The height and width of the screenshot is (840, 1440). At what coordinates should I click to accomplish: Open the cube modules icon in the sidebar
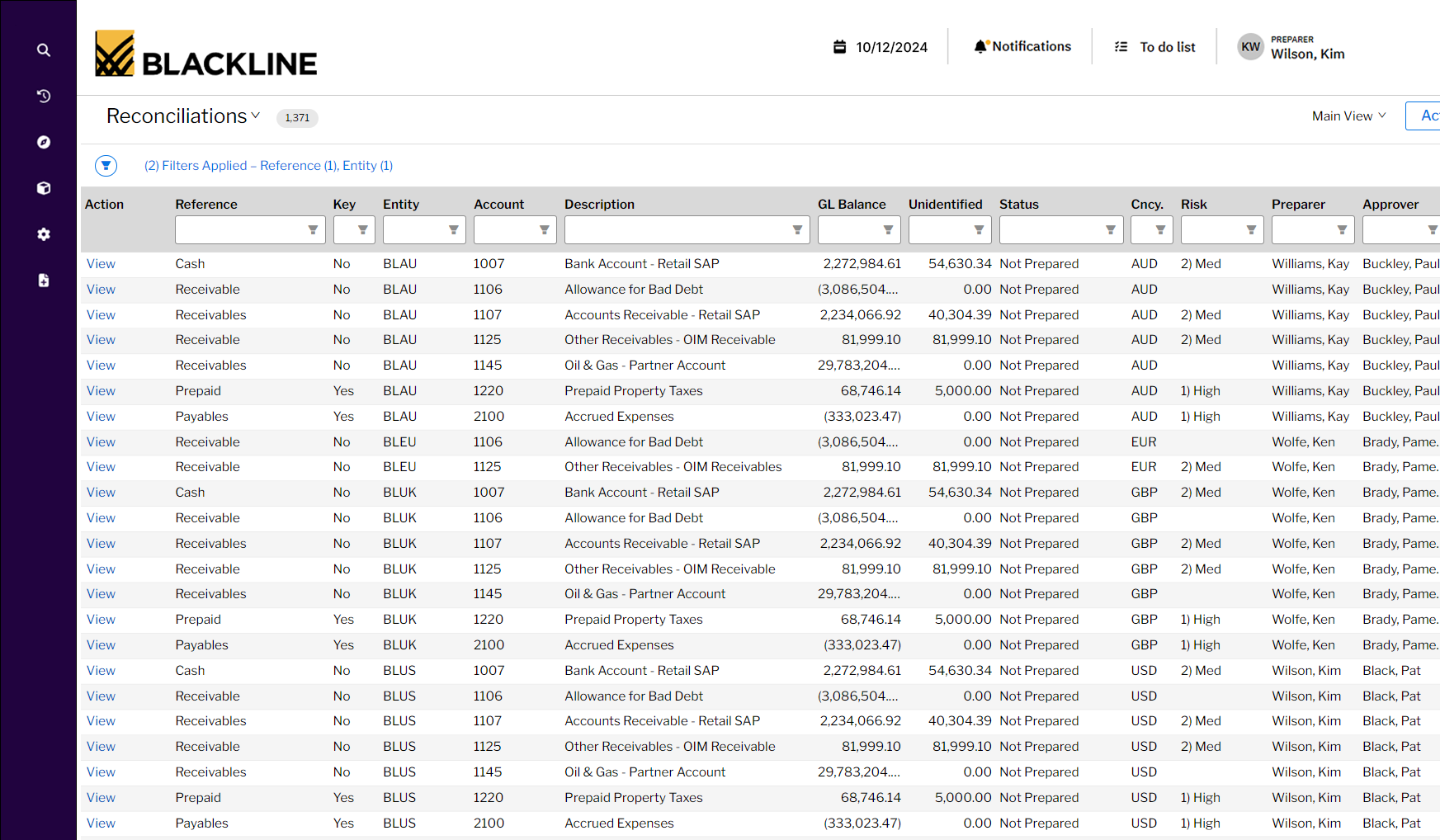(44, 188)
